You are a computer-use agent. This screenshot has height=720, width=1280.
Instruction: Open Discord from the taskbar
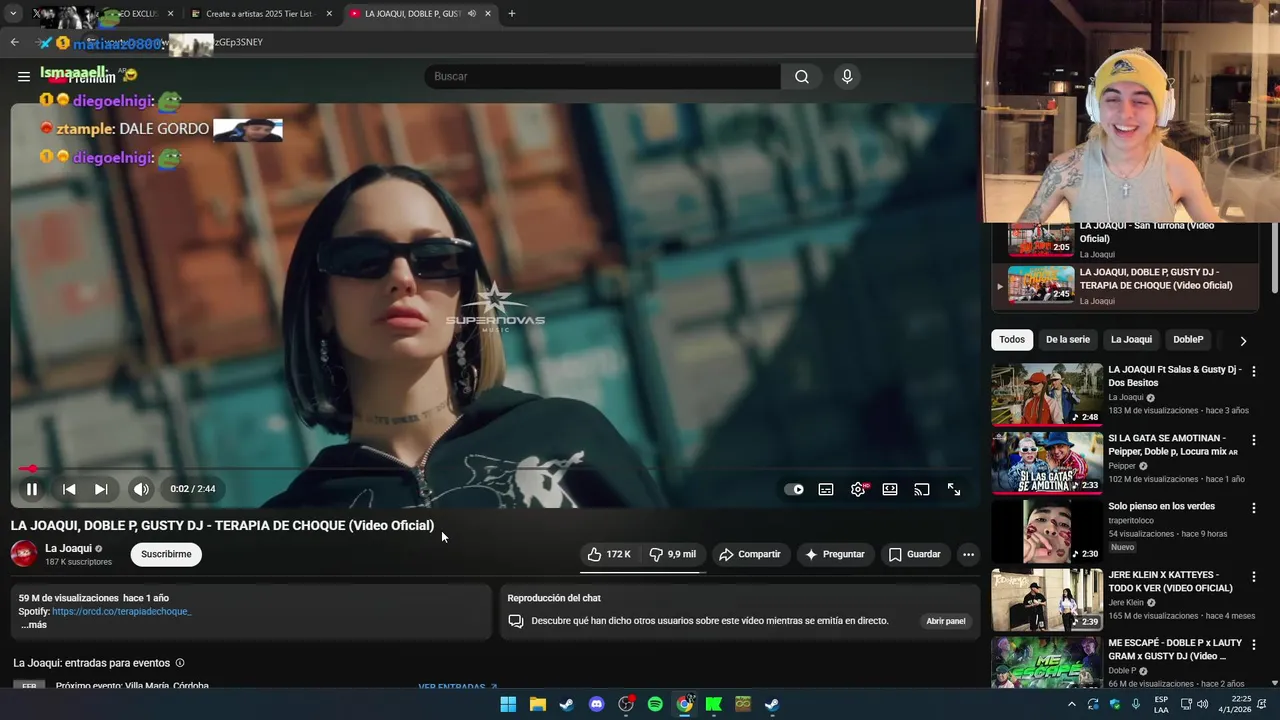tap(597, 704)
